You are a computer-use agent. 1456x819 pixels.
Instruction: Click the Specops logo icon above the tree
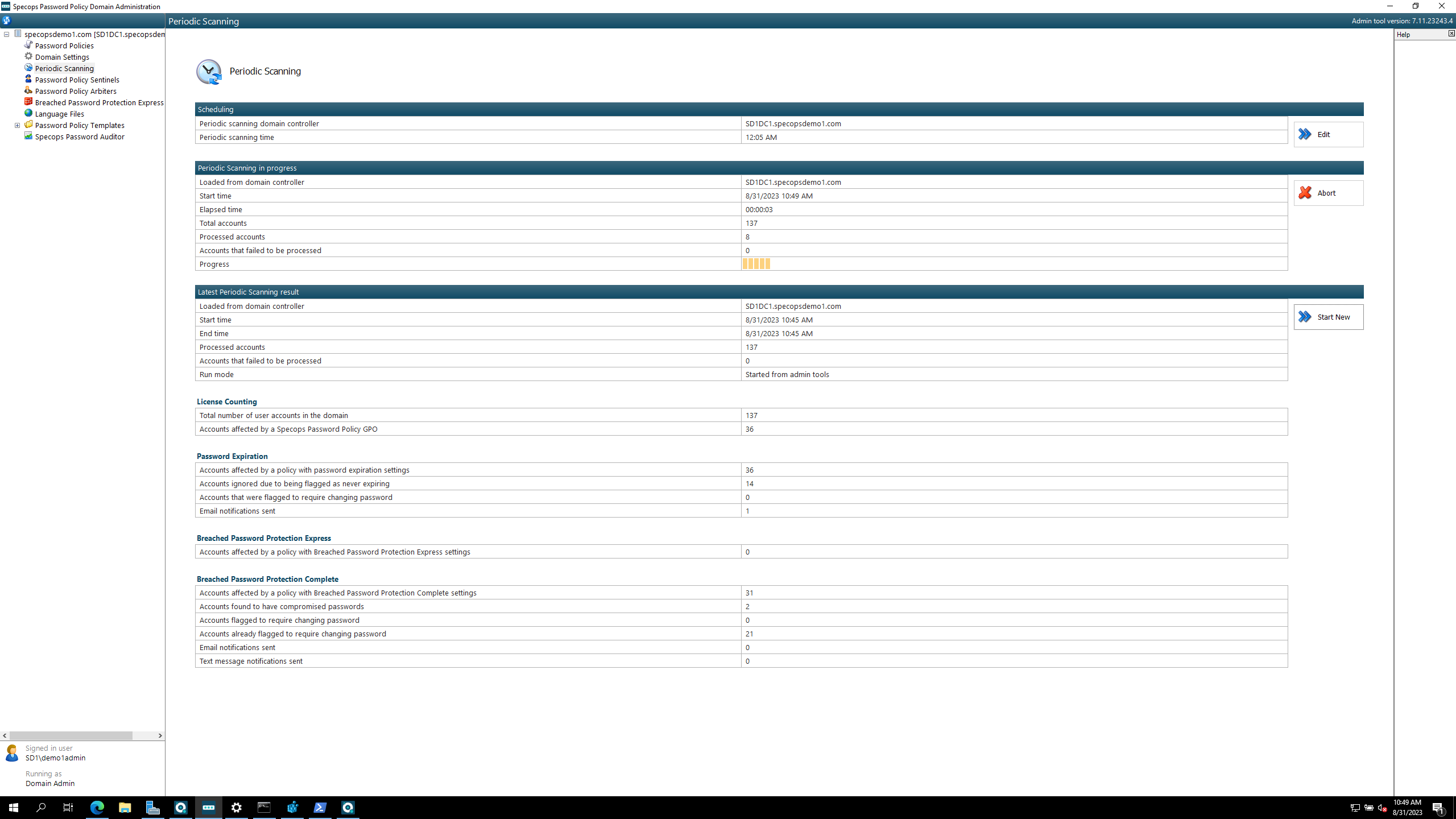[6, 20]
